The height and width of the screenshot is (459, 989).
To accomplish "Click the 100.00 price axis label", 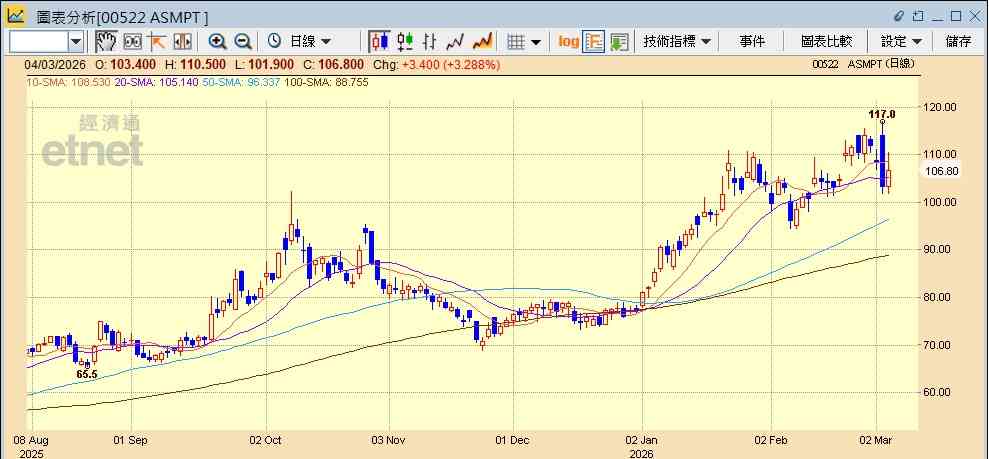I will pyautogui.click(x=940, y=202).
